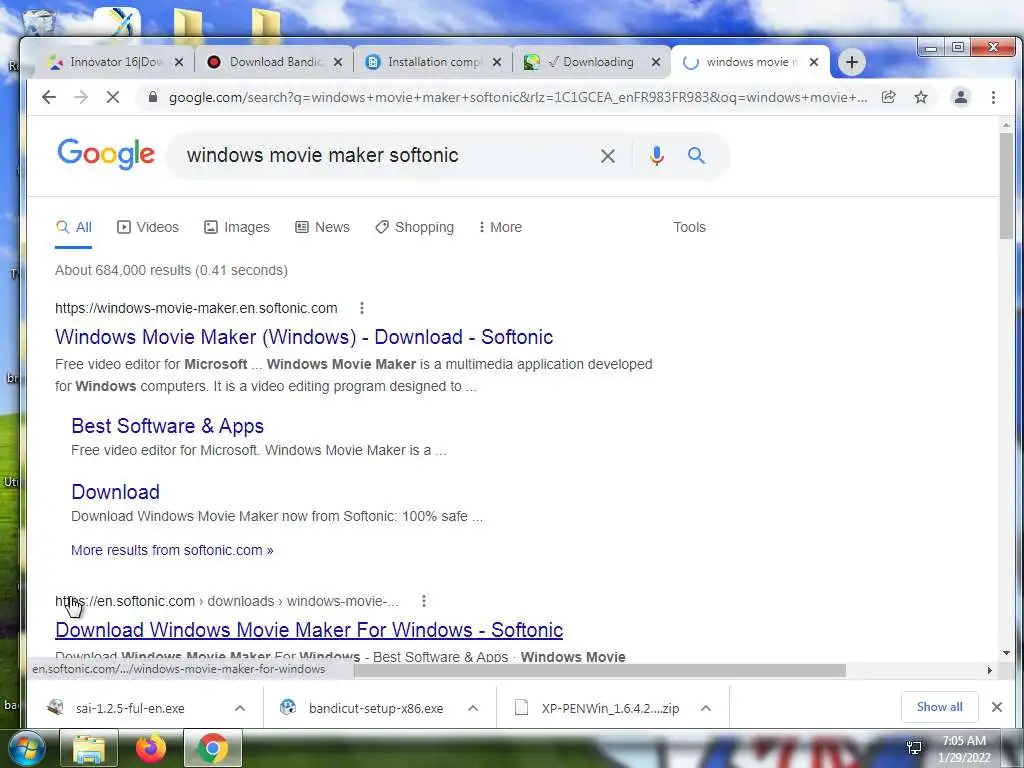Image resolution: width=1024 pixels, height=768 pixels.
Task: Go back to the previous page
Action: pos(49,97)
